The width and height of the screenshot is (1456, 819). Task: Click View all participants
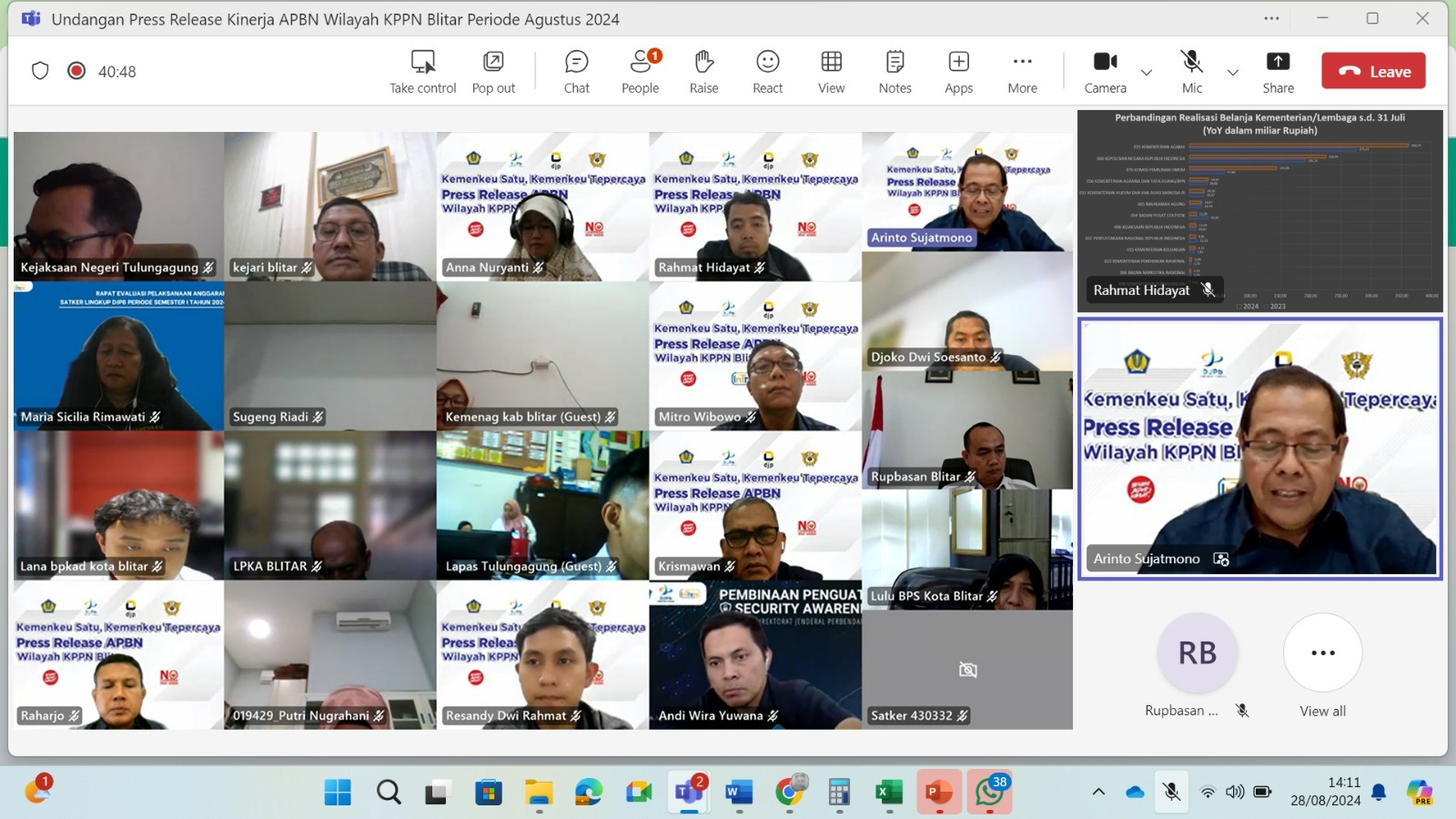(1322, 664)
